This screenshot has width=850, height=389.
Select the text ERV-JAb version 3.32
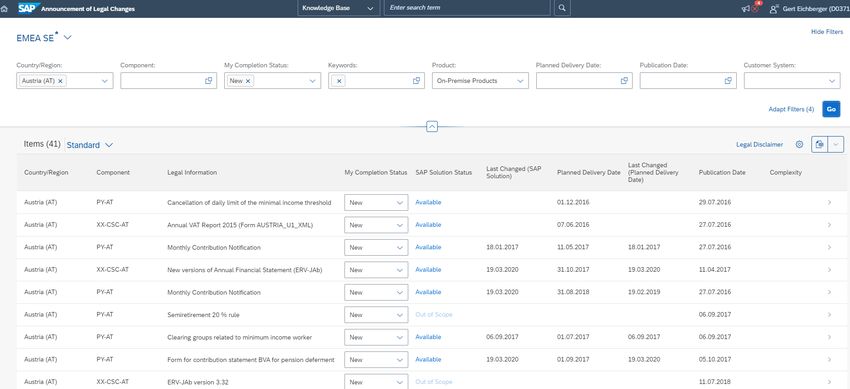198,382
